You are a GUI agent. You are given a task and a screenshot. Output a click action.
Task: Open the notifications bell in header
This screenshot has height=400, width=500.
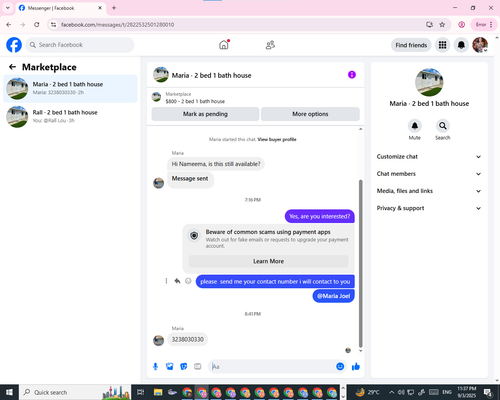[461, 45]
